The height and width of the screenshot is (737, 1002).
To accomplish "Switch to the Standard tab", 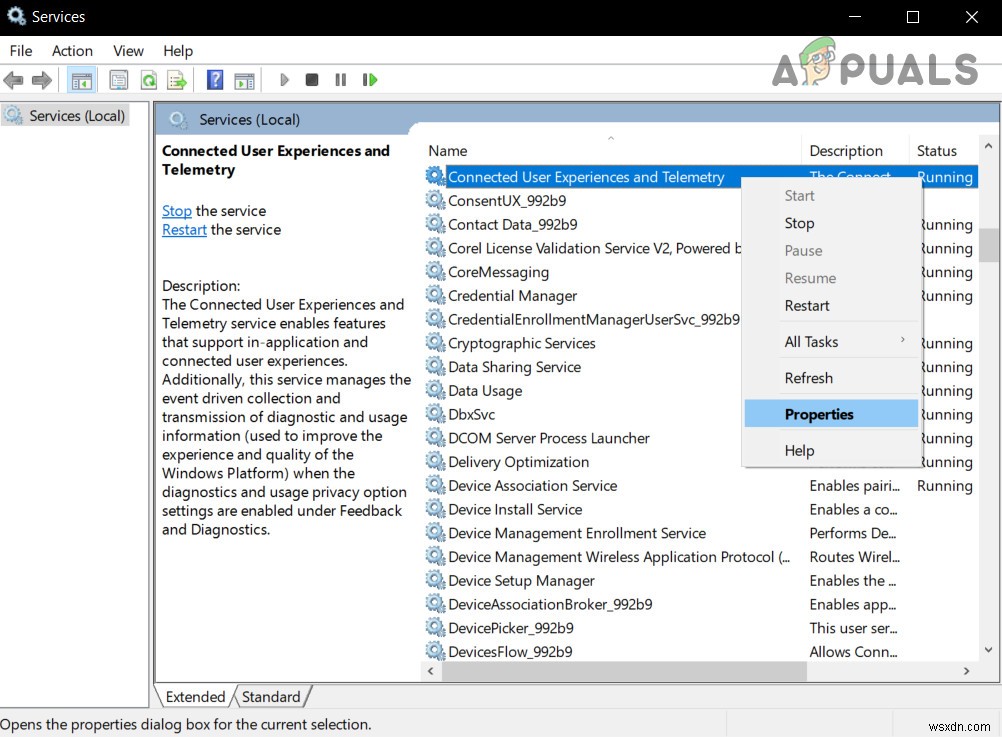I will [272, 696].
